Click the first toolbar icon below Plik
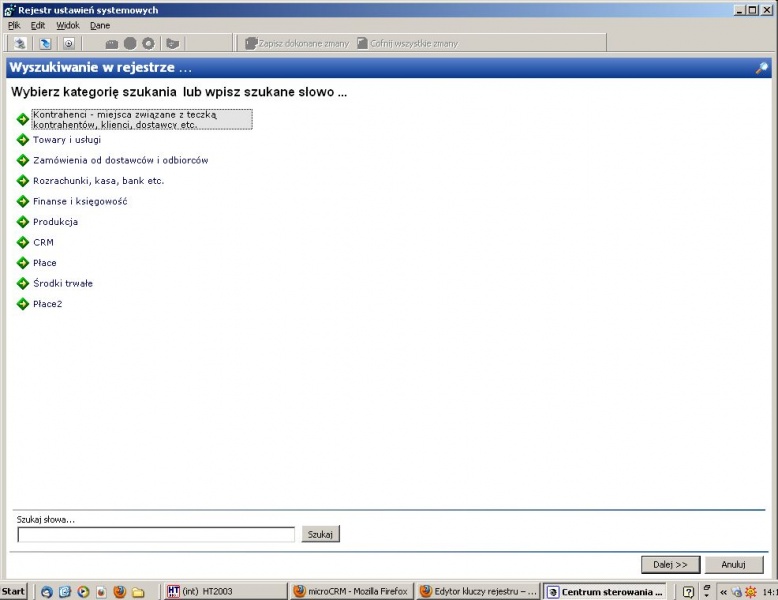Image resolution: width=778 pixels, height=600 pixels. [20, 44]
